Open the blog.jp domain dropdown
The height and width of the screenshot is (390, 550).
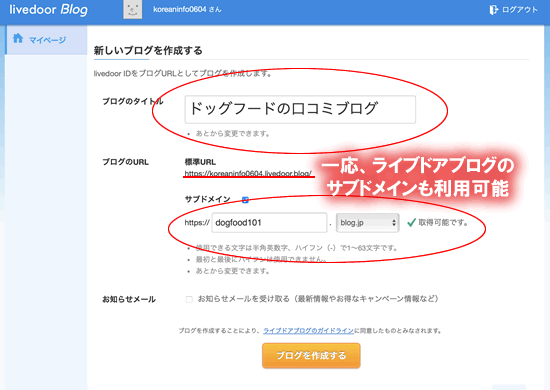367,222
